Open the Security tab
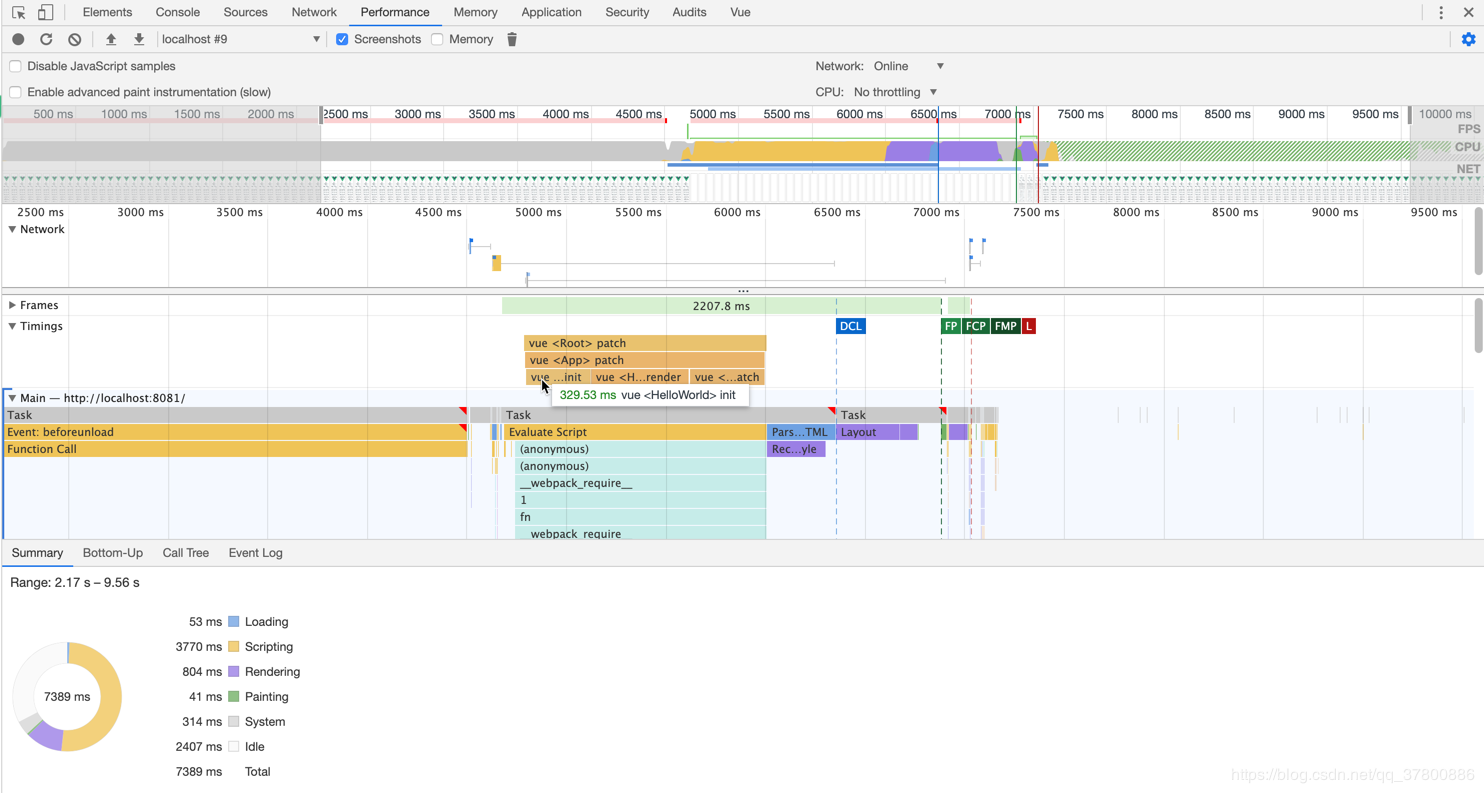The height and width of the screenshot is (793, 1484). [x=627, y=12]
